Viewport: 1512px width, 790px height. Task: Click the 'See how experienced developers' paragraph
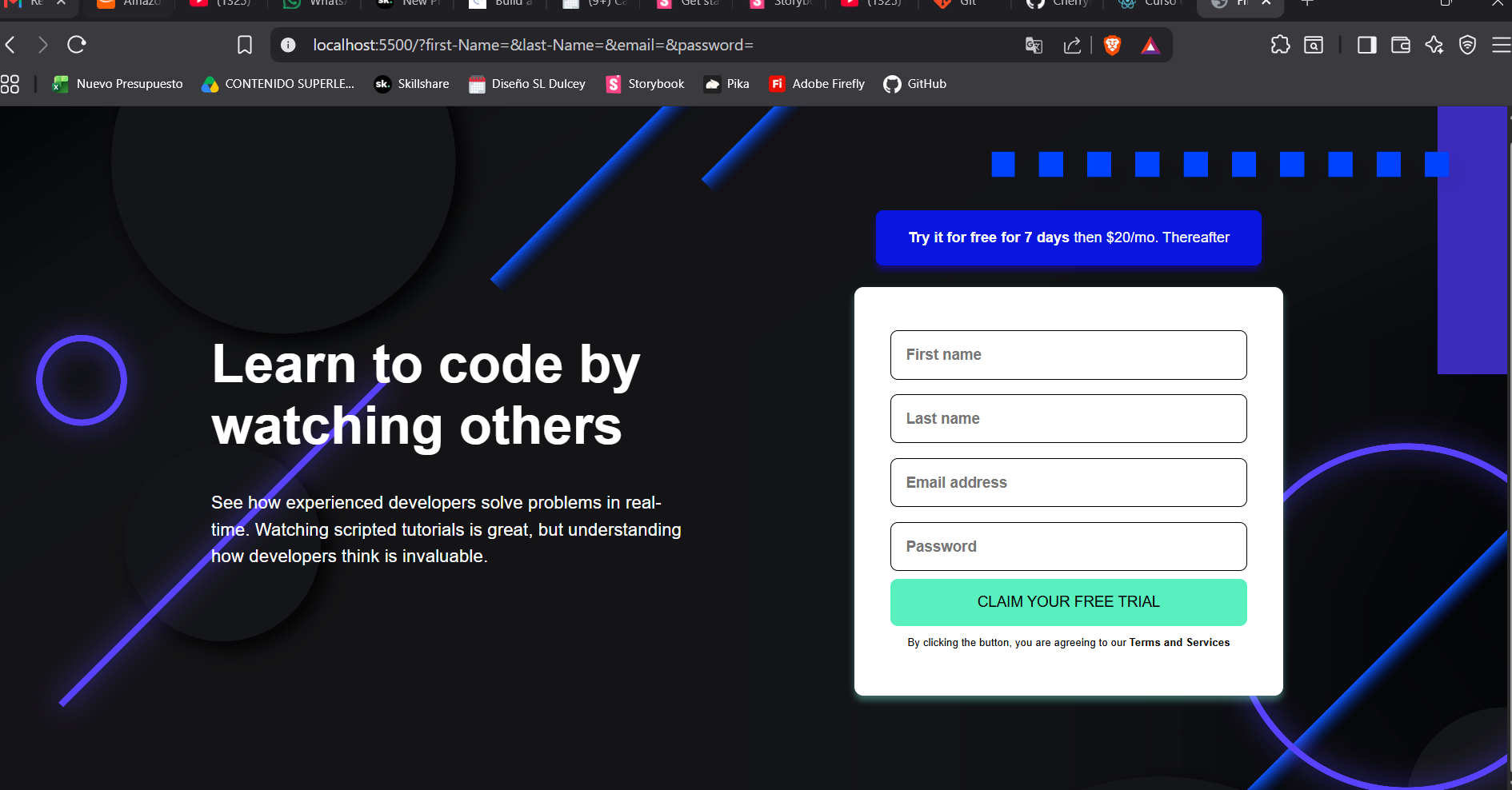point(446,529)
